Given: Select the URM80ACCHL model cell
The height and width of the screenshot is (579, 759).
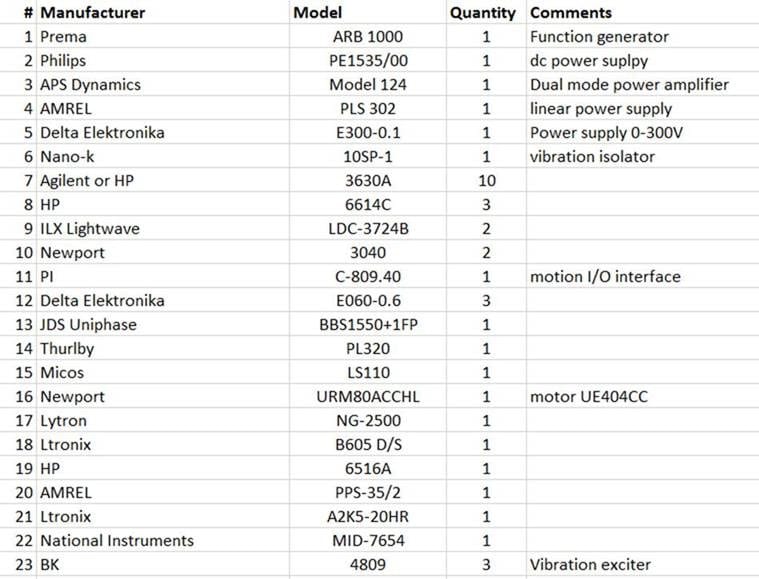Looking at the screenshot, I should click(x=368, y=396).
